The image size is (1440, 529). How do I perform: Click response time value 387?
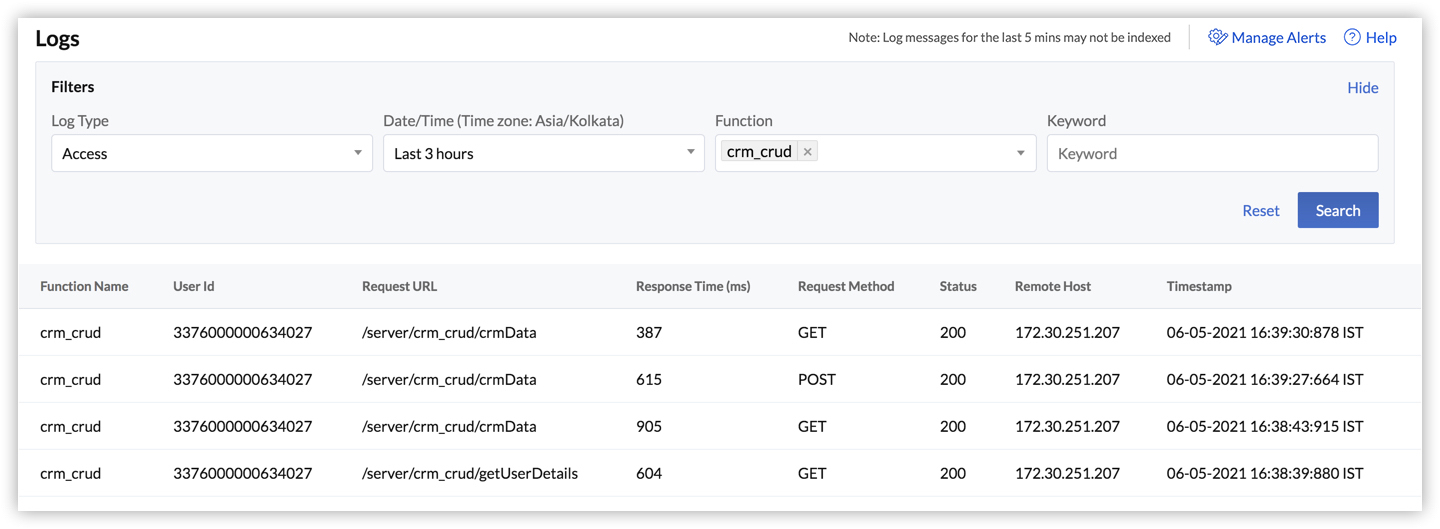pos(649,332)
